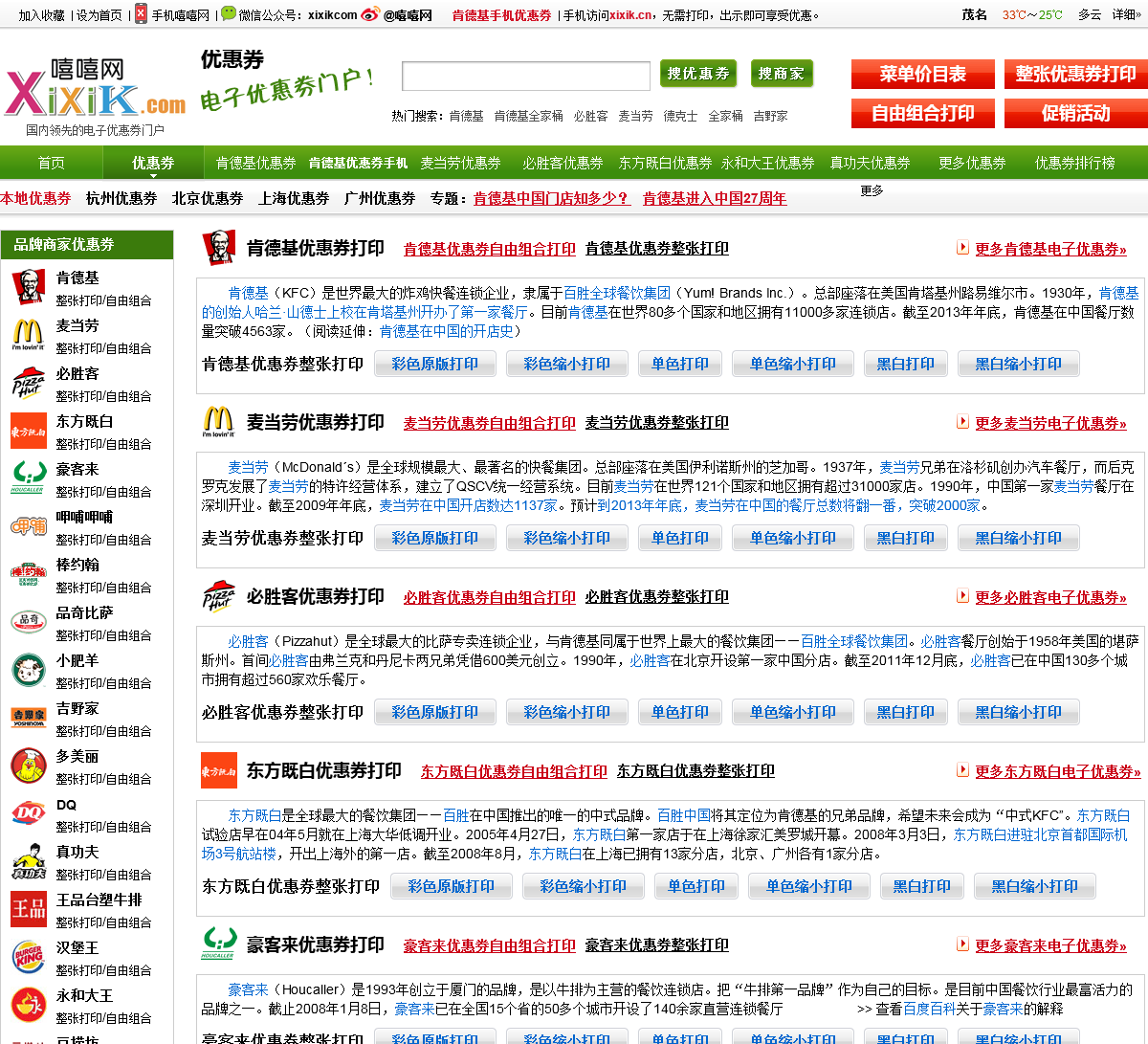This screenshot has width=1148, height=1044.
Task: Open 杭州优惠券 city link
Action: pos(121,198)
